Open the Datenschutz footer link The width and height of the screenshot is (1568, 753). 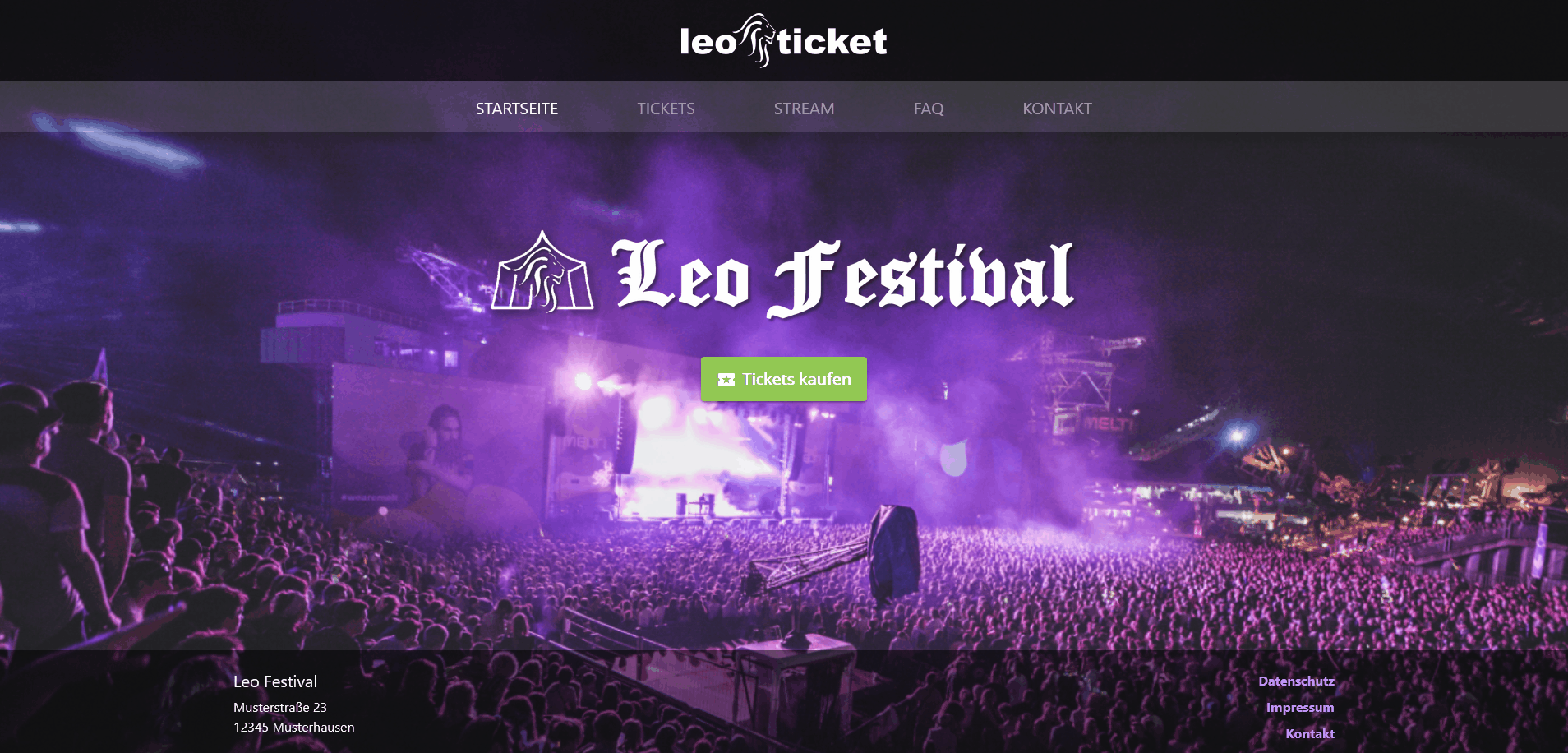click(x=1296, y=681)
